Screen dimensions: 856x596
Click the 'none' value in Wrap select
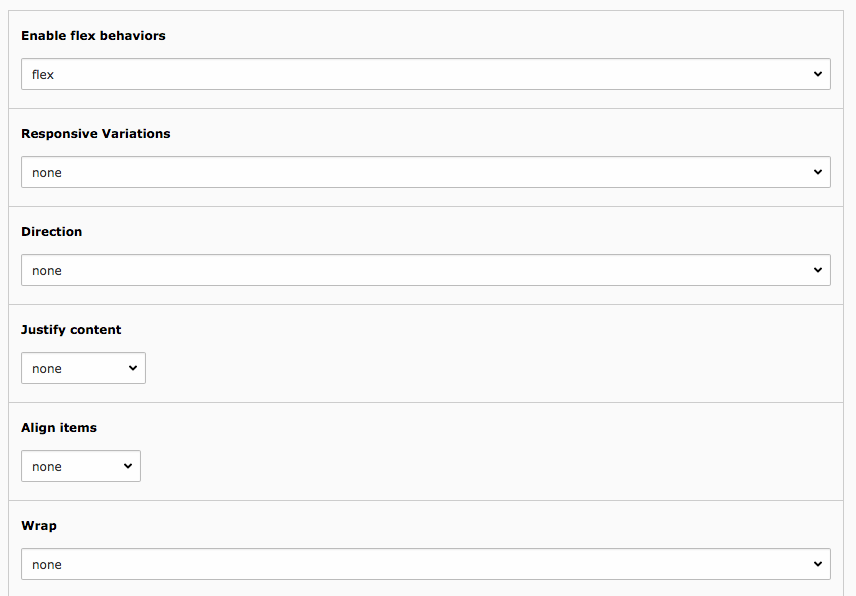coord(46,564)
